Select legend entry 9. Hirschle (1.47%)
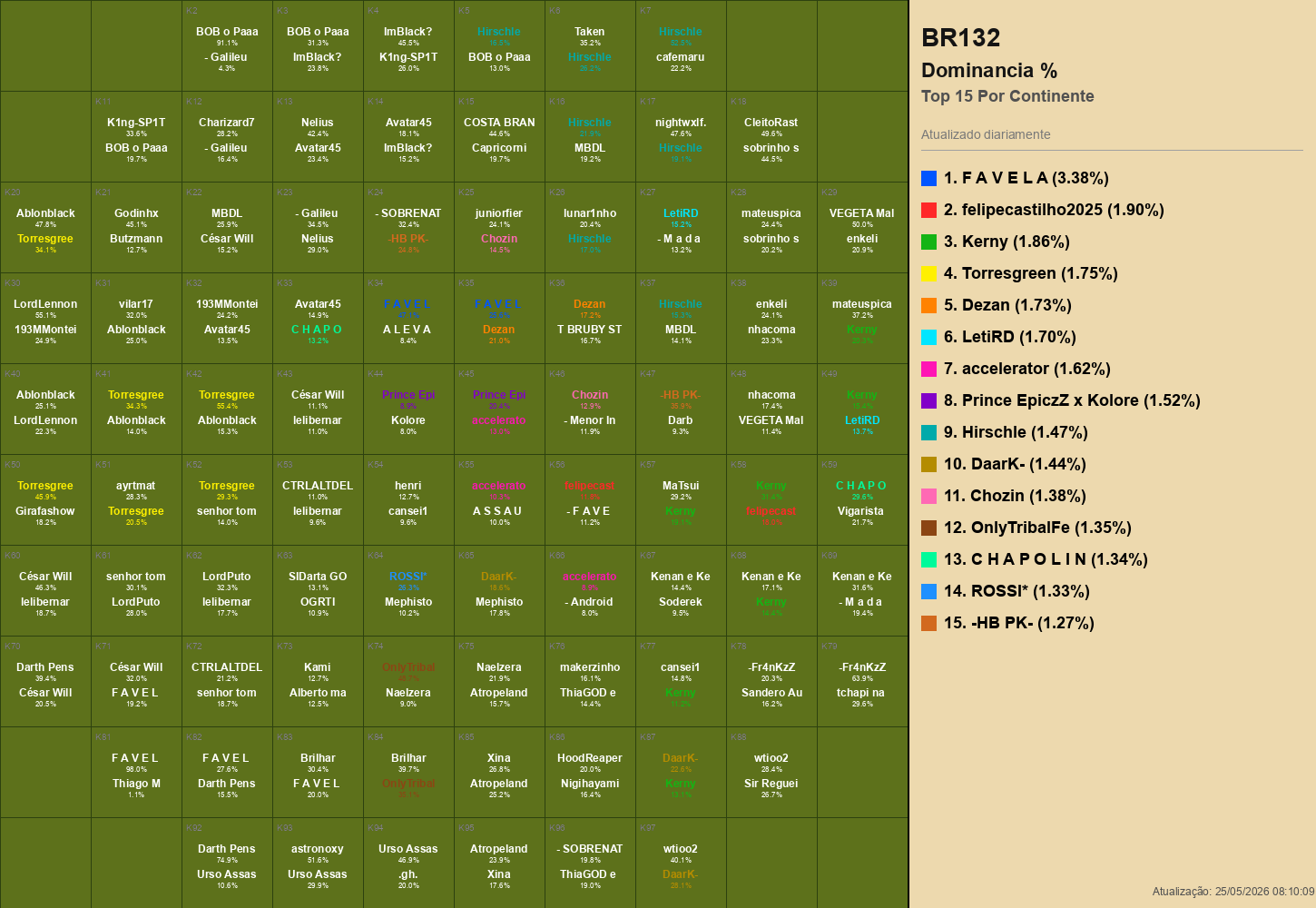 (x=1005, y=432)
